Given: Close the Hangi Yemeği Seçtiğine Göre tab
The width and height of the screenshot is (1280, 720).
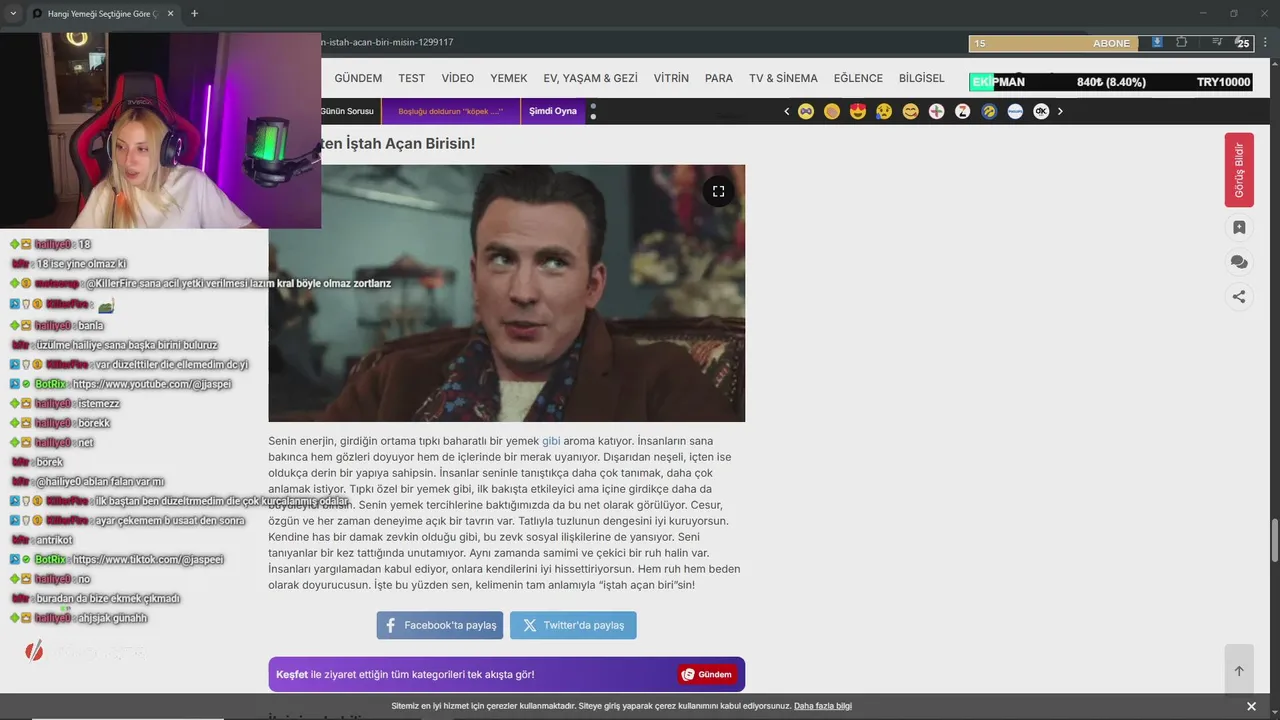Looking at the screenshot, I should tap(169, 14).
